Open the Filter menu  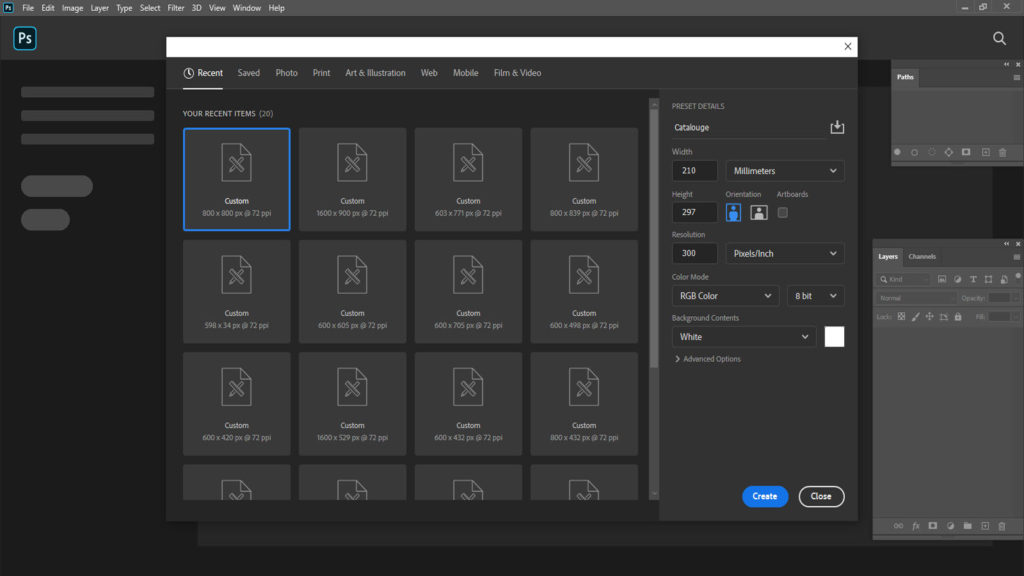pyautogui.click(x=176, y=8)
